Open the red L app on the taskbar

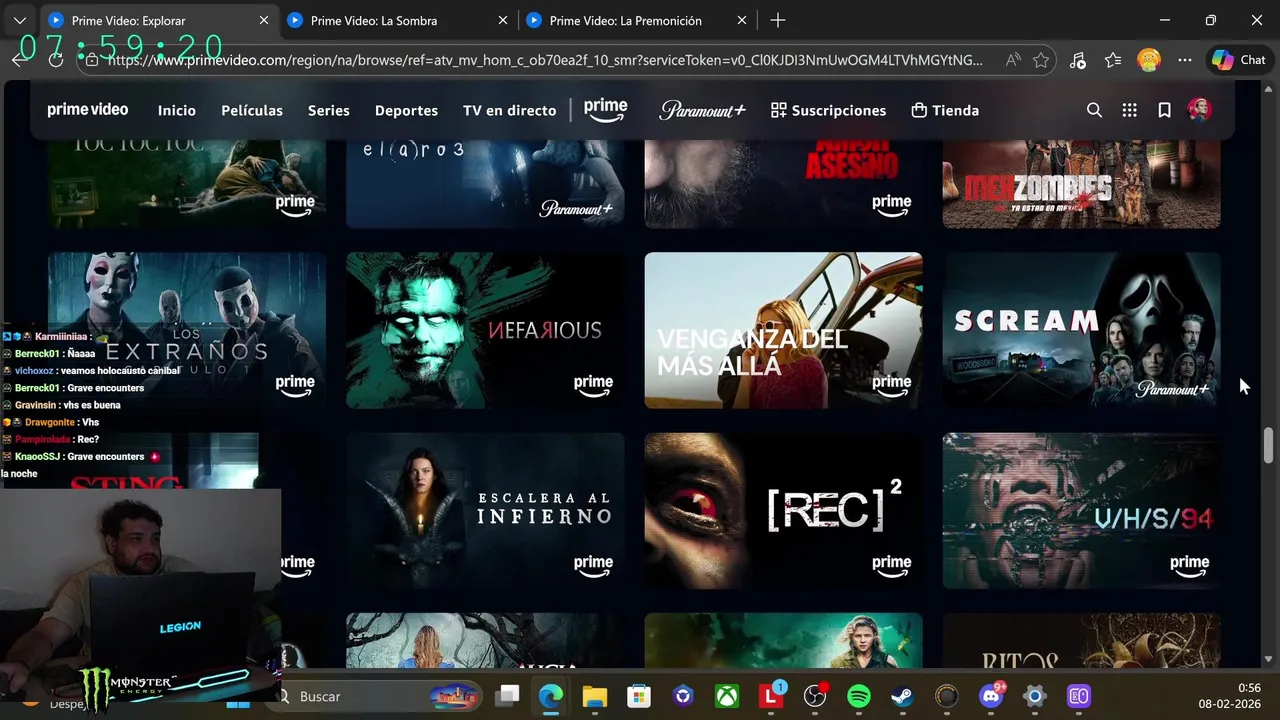click(x=771, y=696)
